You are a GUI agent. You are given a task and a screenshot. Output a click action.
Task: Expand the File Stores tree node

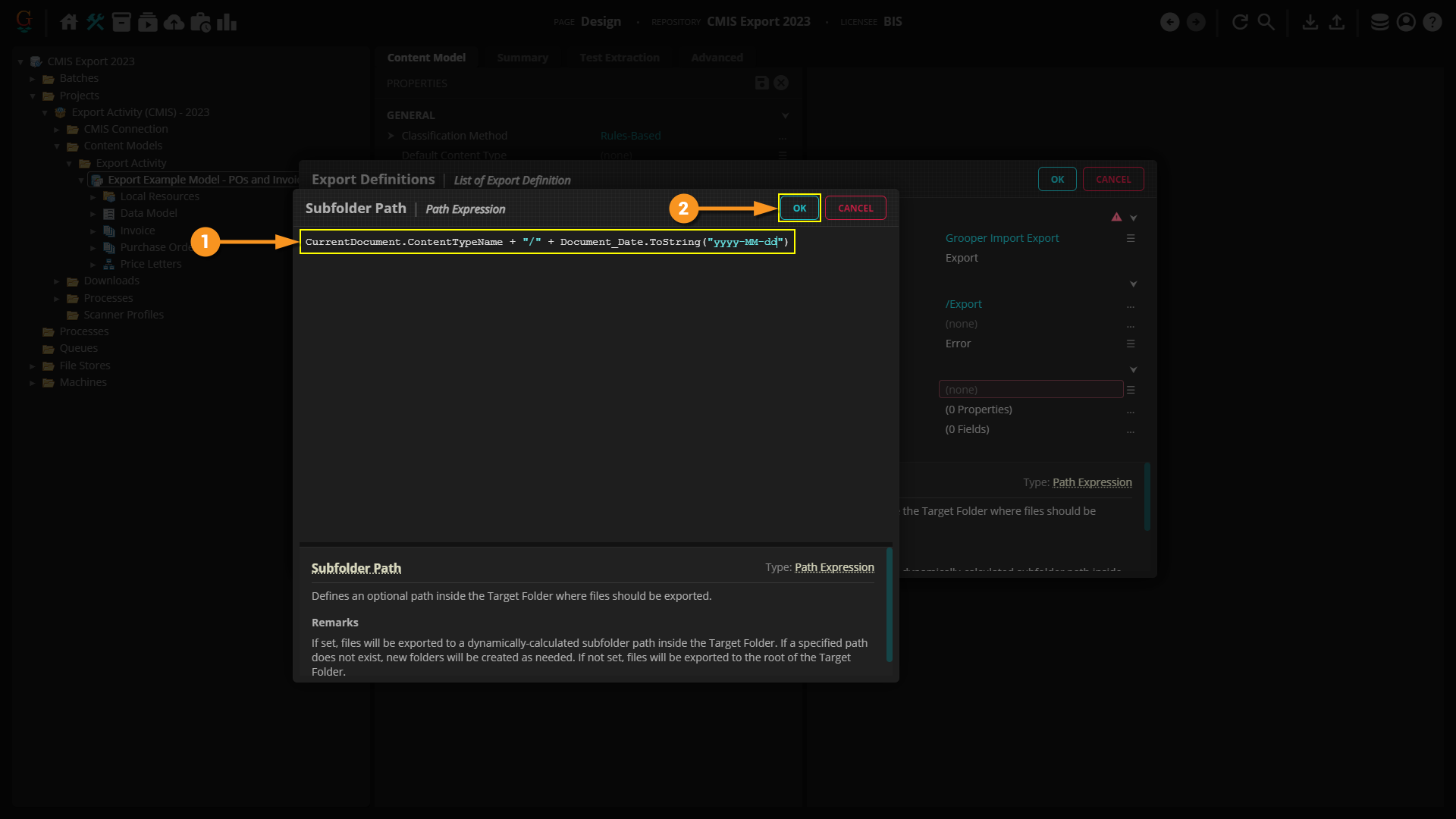coord(33,366)
